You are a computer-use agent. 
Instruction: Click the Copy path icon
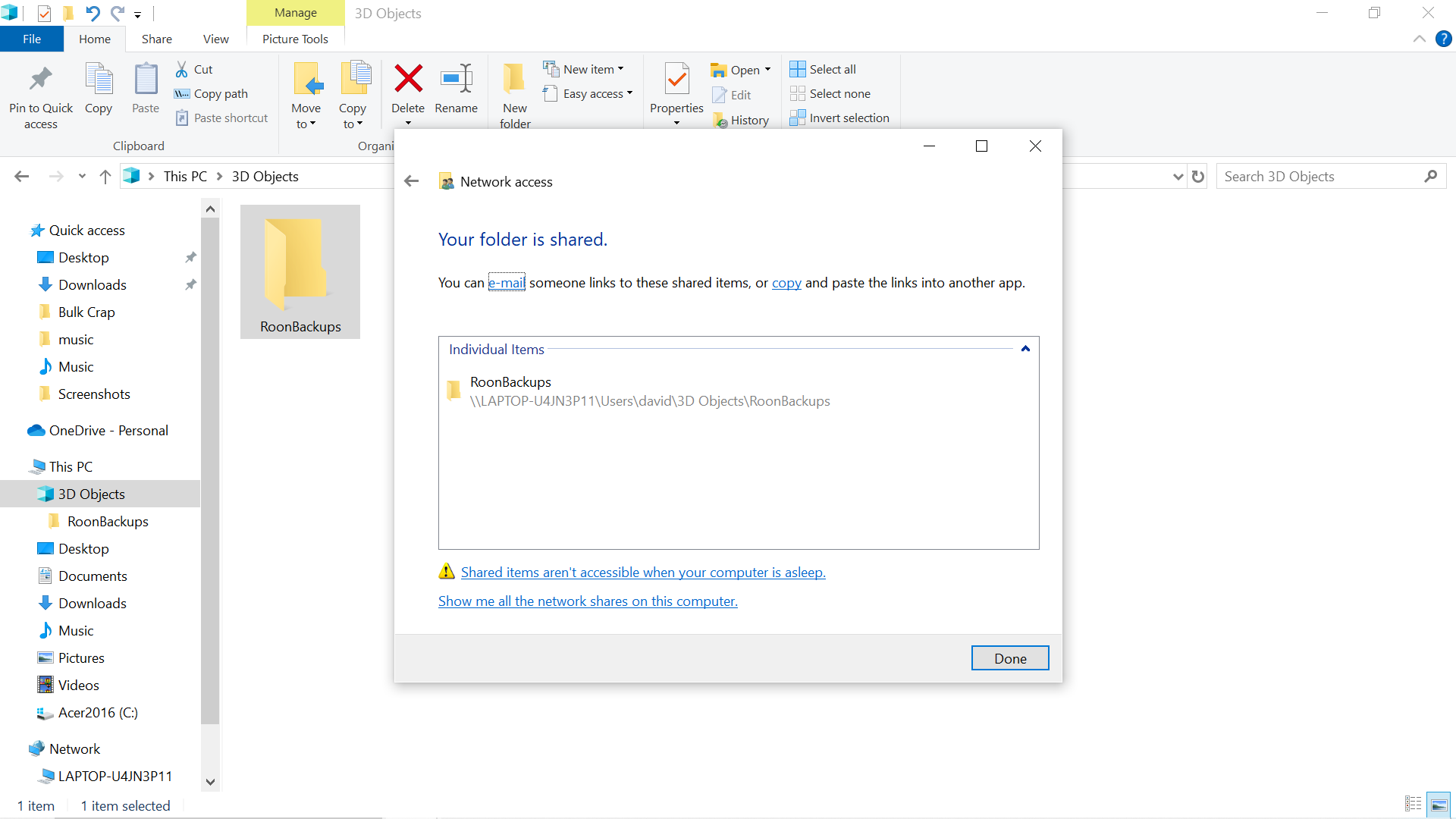click(x=182, y=93)
